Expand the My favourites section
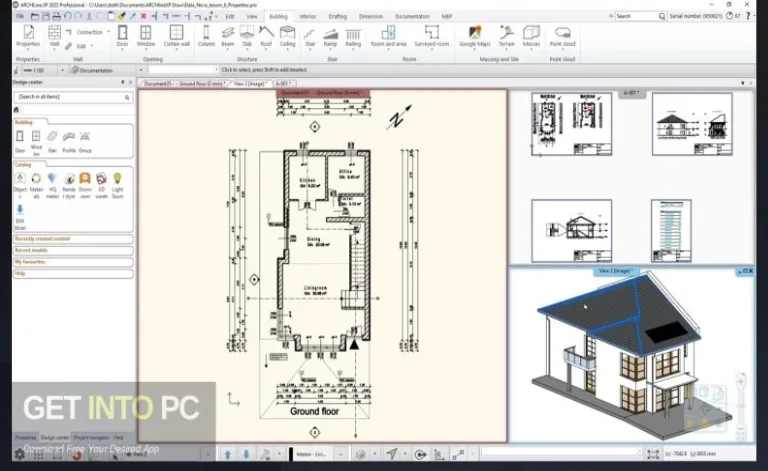The width and height of the screenshot is (768, 471). click(x=72, y=261)
